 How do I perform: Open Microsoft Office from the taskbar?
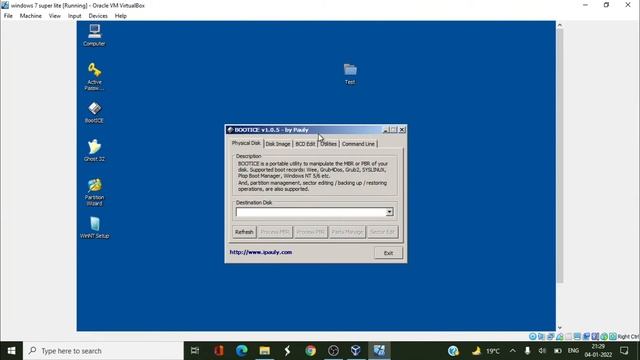218,351
